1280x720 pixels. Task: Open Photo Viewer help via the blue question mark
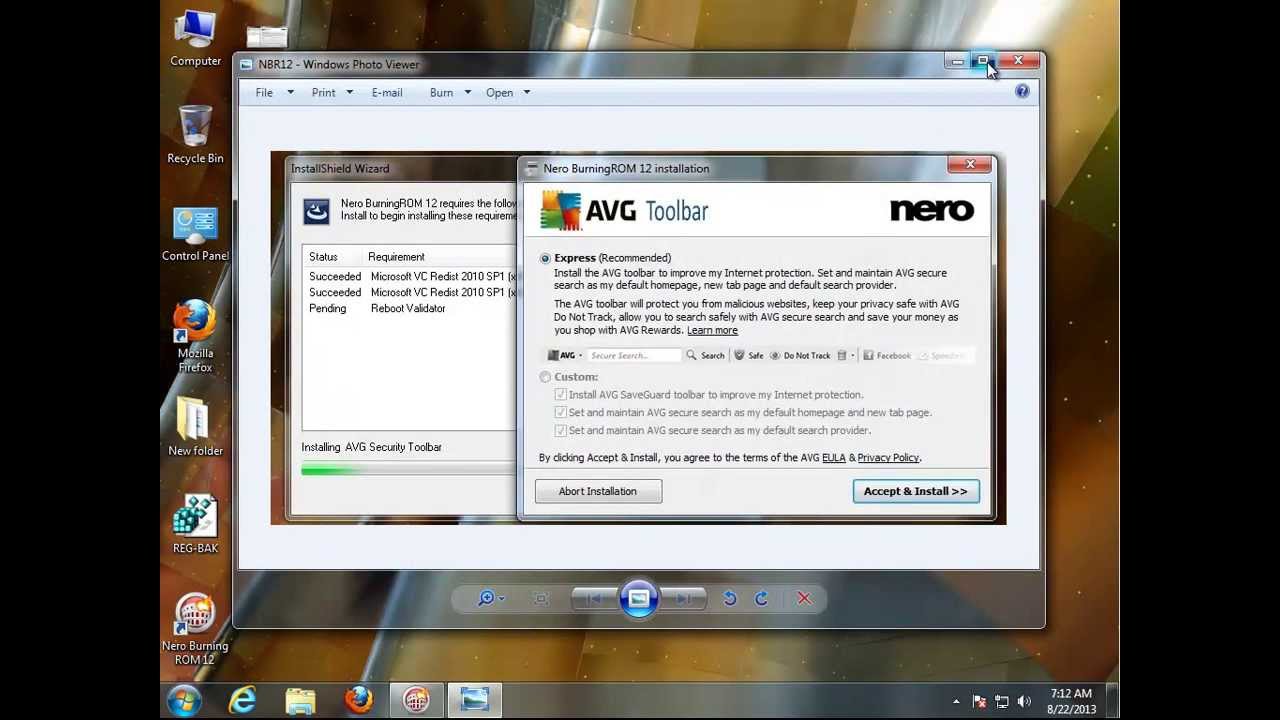[x=1022, y=91]
